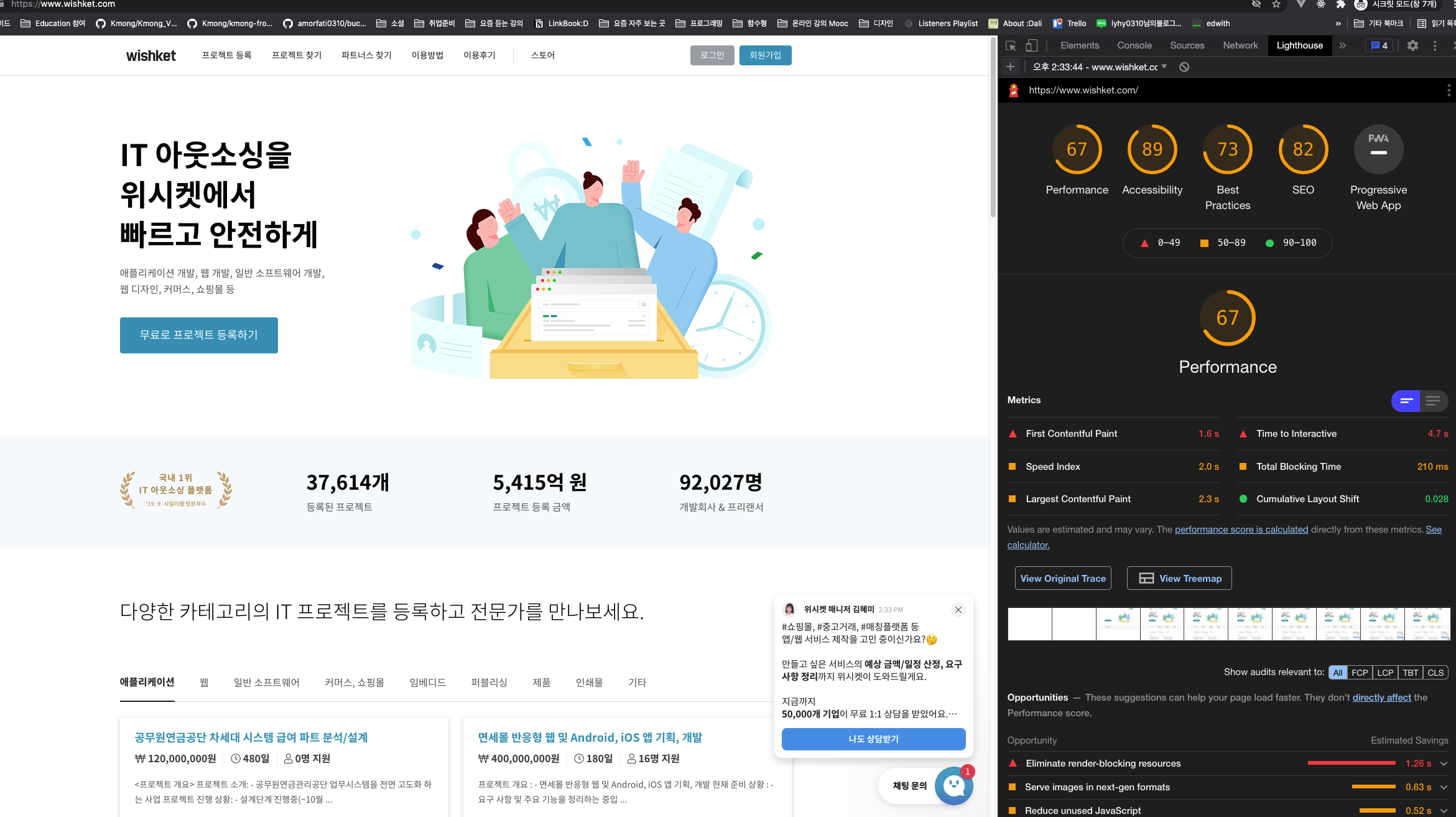
Task: Open DevTools settings gear
Action: [1412, 45]
